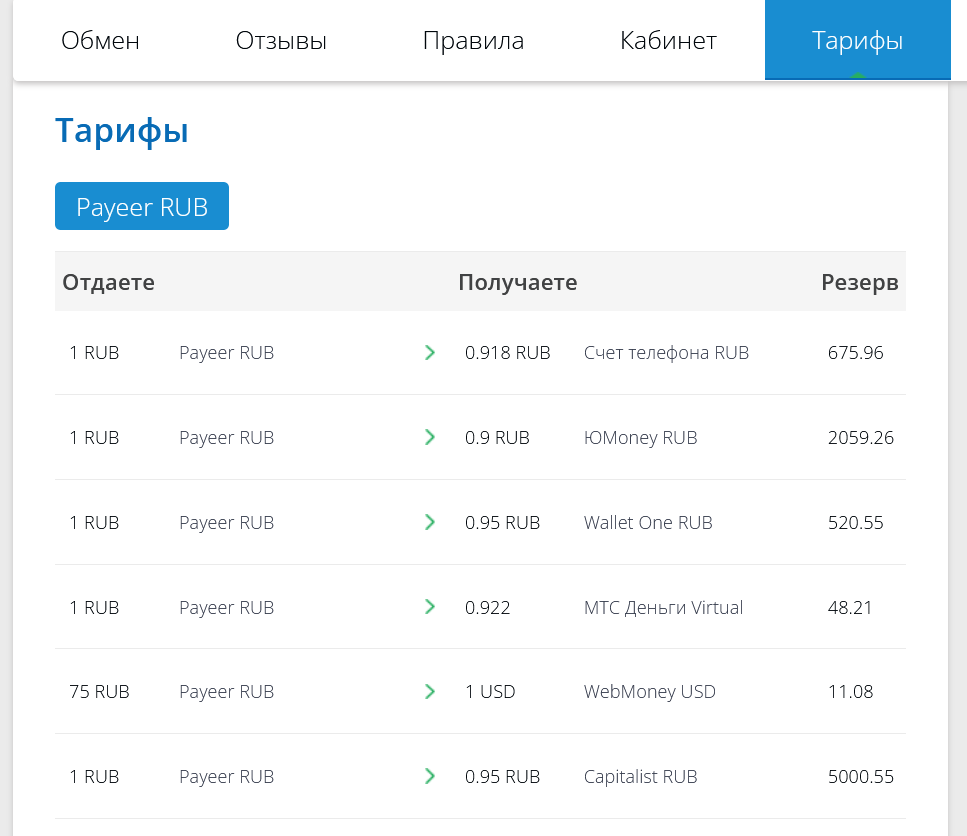Click the Payeer RUB button
The height and width of the screenshot is (836, 967).
142,207
